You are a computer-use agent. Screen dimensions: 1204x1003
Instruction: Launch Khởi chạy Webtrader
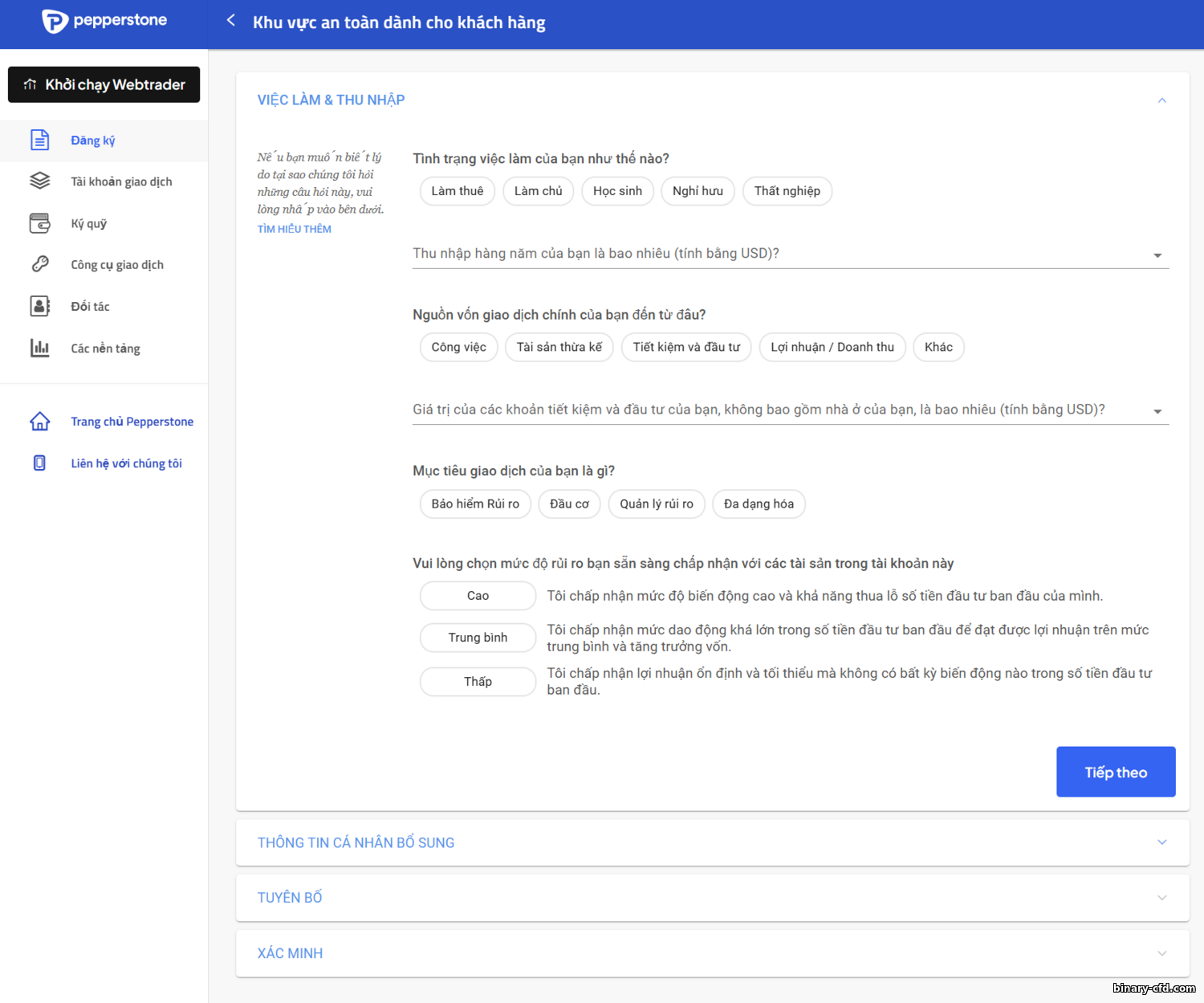click(x=104, y=84)
